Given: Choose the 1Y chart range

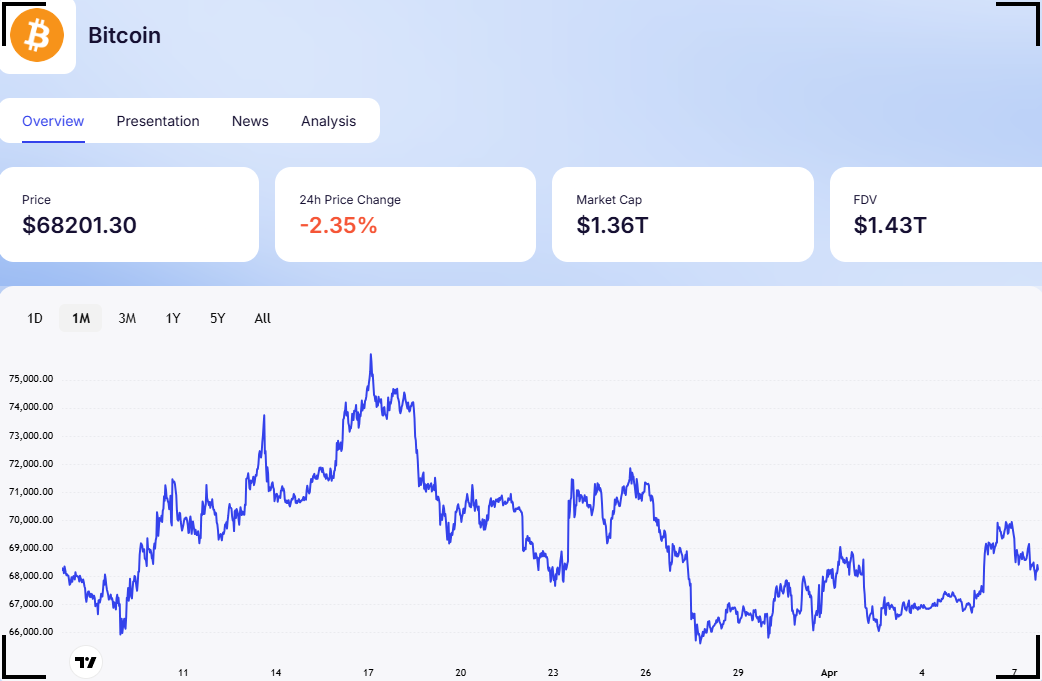Looking at the screenshot, I should click(173, 318).
